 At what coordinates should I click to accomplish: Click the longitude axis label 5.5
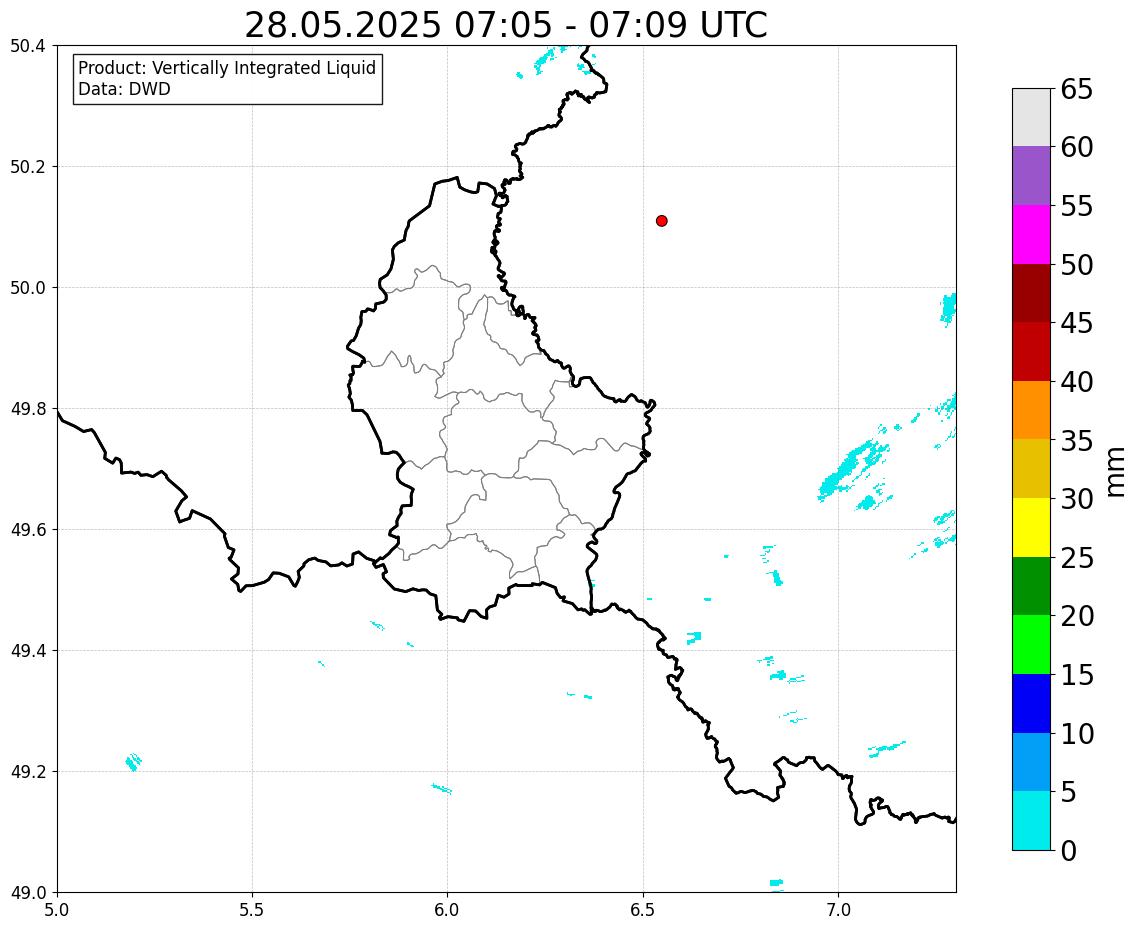pos(252,910)
